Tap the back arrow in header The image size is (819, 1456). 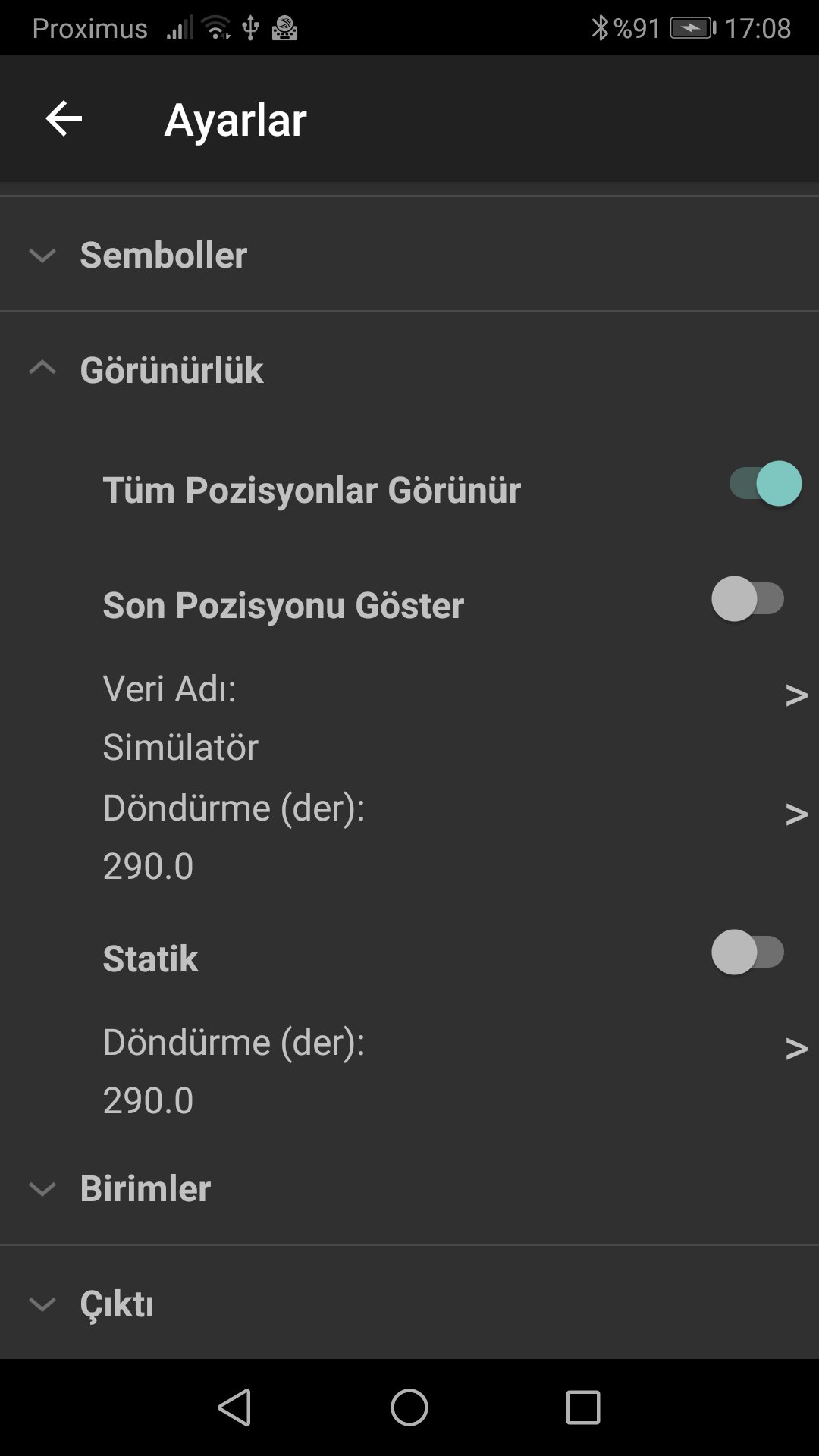[64, 119]
